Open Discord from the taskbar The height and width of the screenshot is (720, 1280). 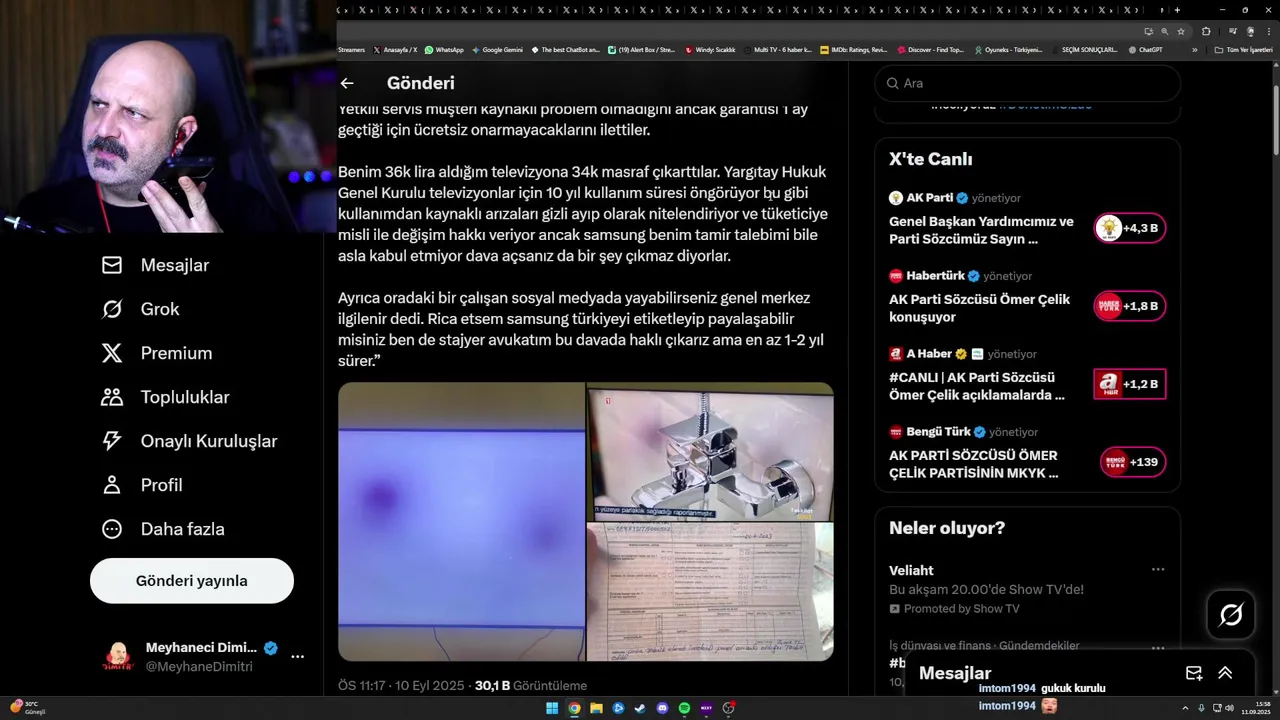click(662, 708)
